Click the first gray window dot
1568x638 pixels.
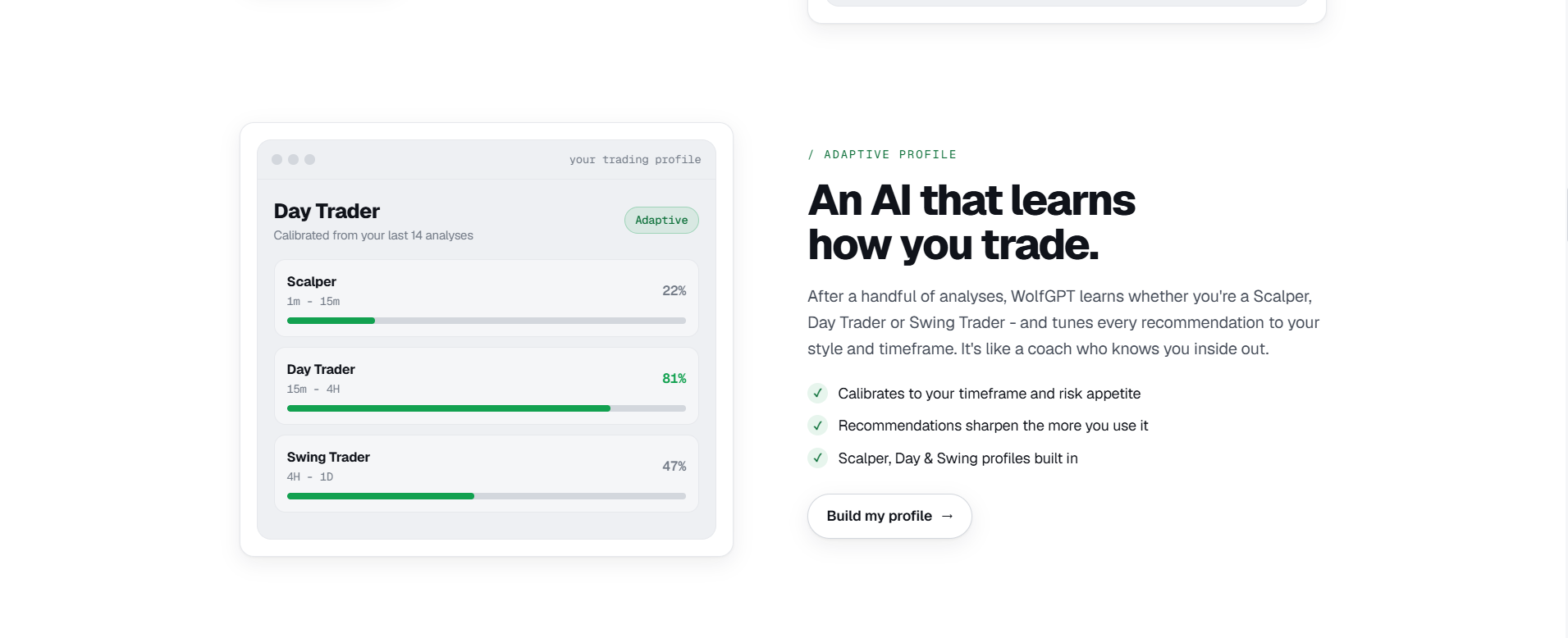point(277,159)
